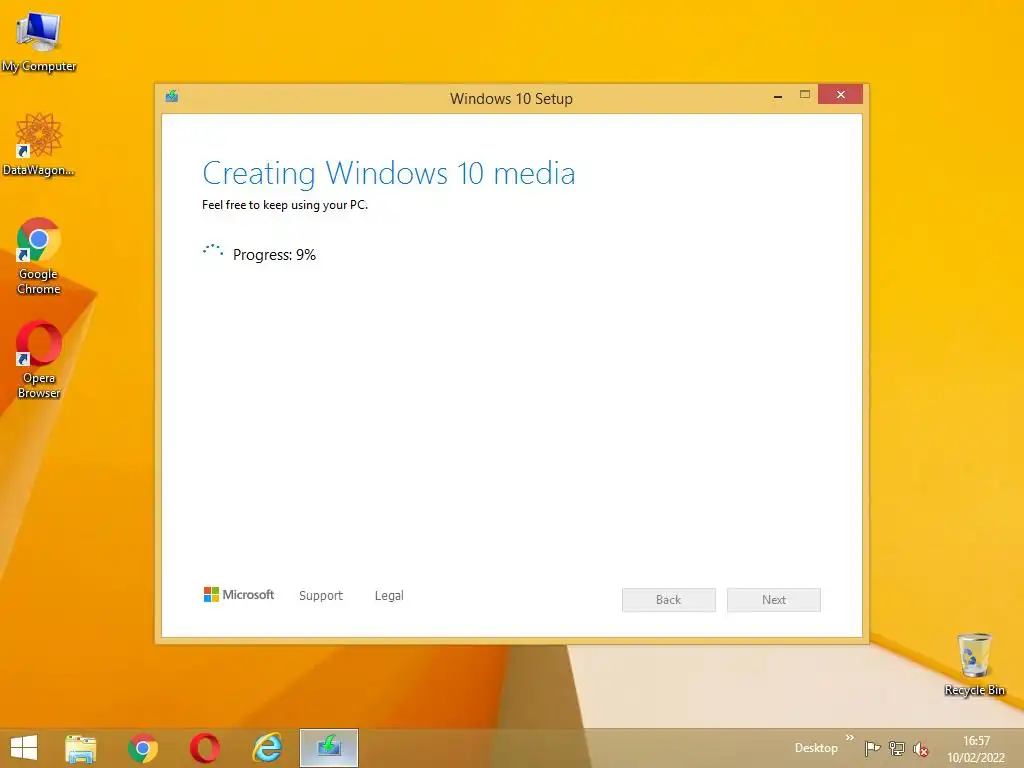Launch Internet Explorer from the taskbar
The width and height of the screenshot is (1024, 768).
pos(267,748)
